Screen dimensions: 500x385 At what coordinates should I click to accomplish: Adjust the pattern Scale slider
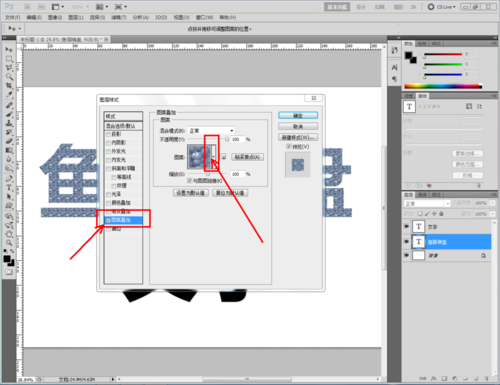click(x=207, y=174)
